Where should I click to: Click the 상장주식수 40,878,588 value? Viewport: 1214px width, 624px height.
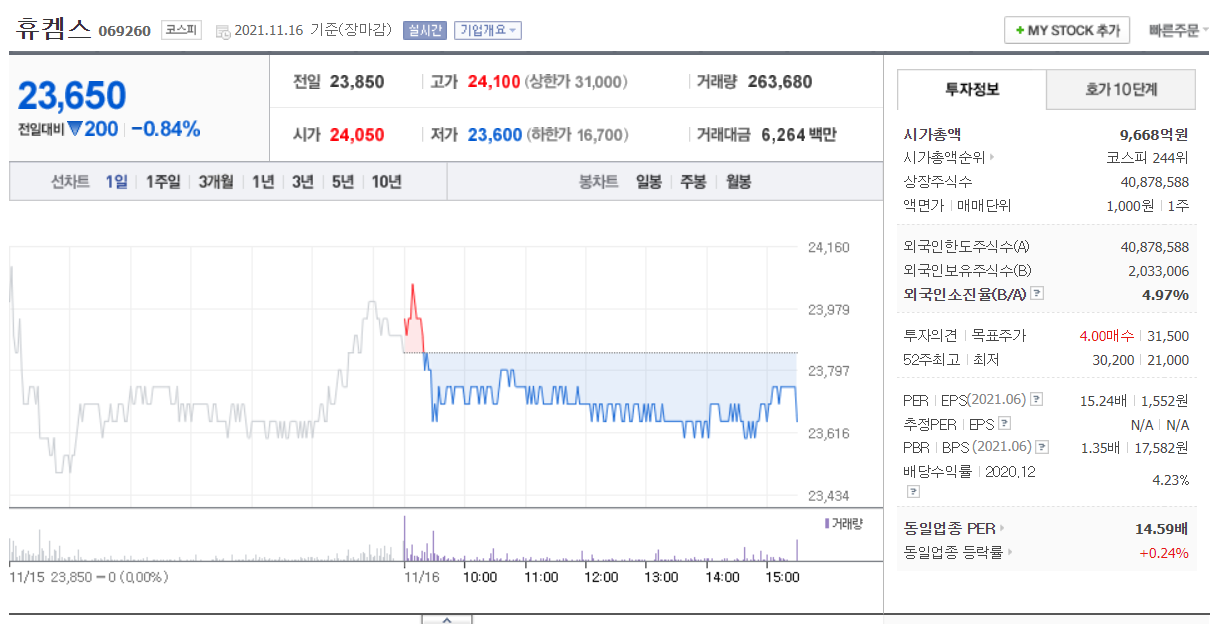pyautogui.click(x=1154, y=182)
